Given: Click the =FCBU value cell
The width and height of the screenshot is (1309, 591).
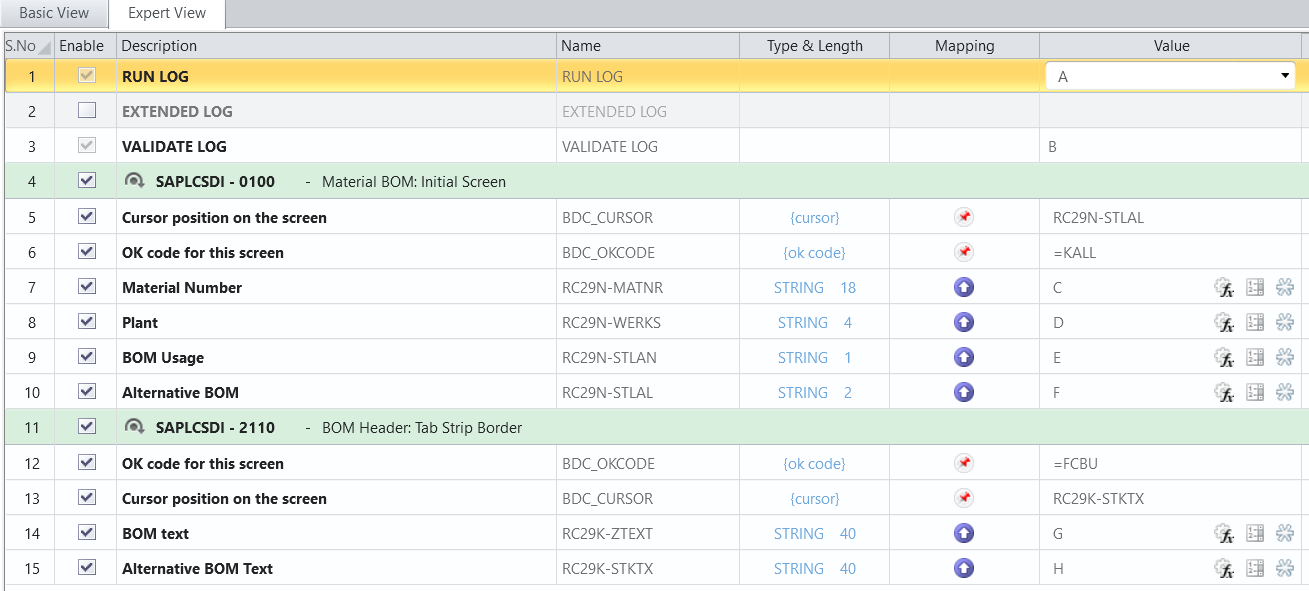Looking at the screenshot, I should click(x=1076, y=464).
